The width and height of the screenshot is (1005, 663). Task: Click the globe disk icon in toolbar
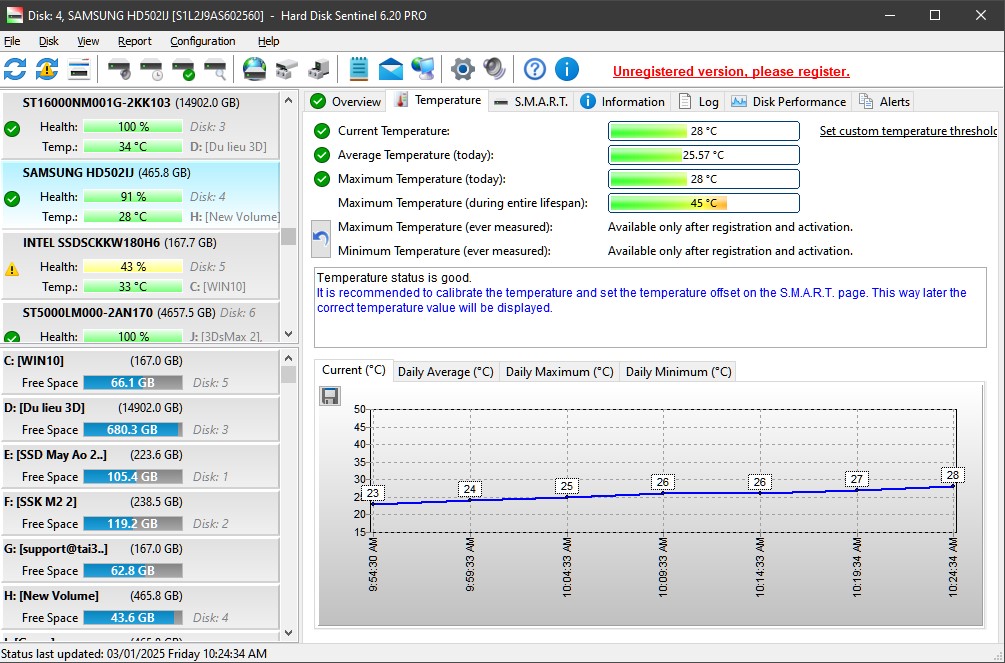tap(255, 69)
